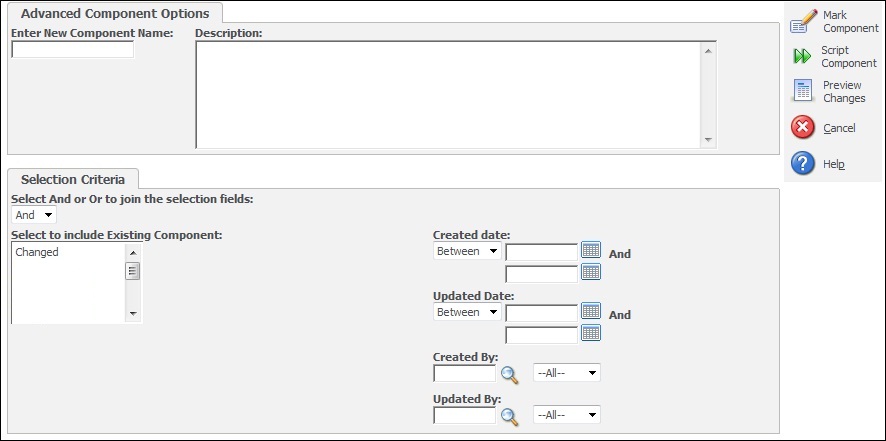Viewport: 886px width, 441px height.
Task: Open calendar for first Created date field
Action: 591,250
